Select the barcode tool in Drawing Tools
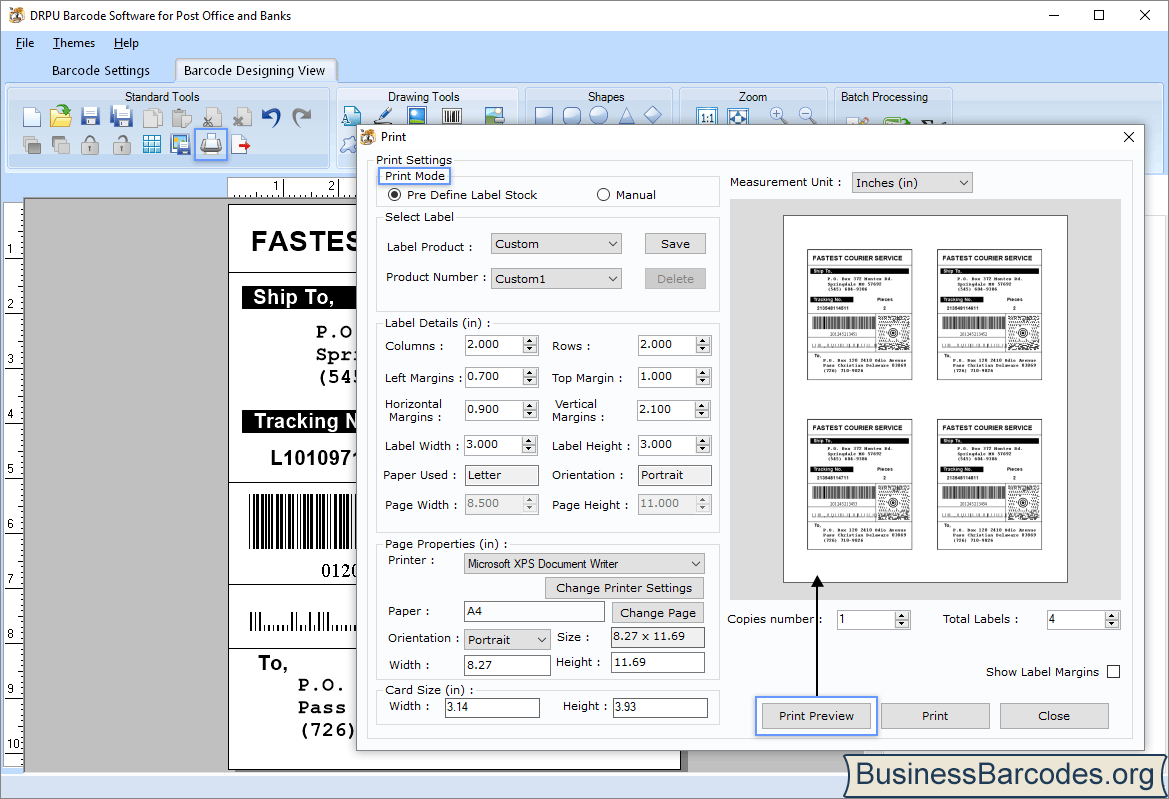Screen dimensions: 1169x799 (452, 116)
